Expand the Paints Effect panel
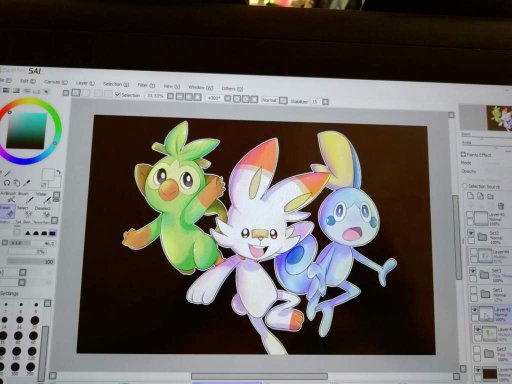Screen dimensions: 512x384 [463, 154]
